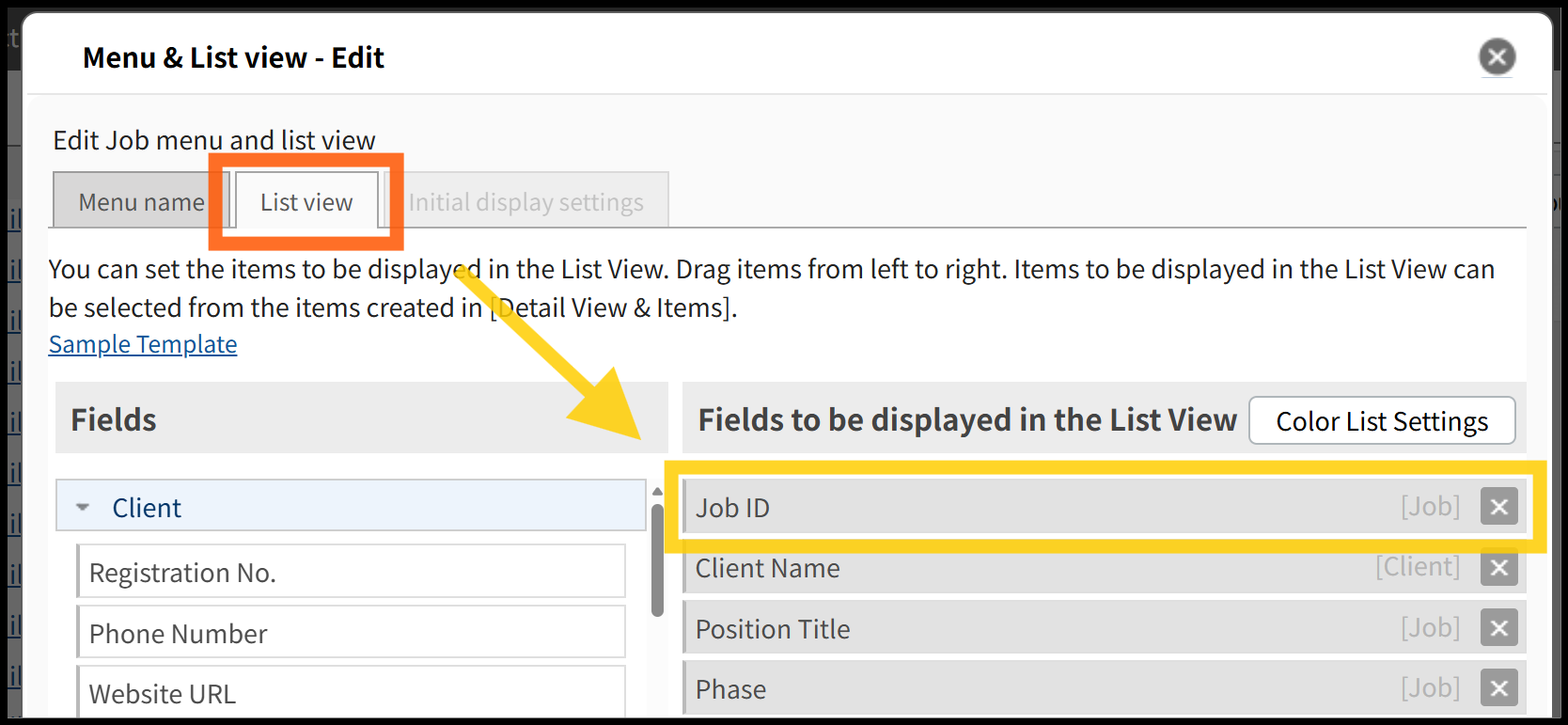1568x725 pixels.
Task: Switch to the Menu name tab
Action: tap(141, 200)
